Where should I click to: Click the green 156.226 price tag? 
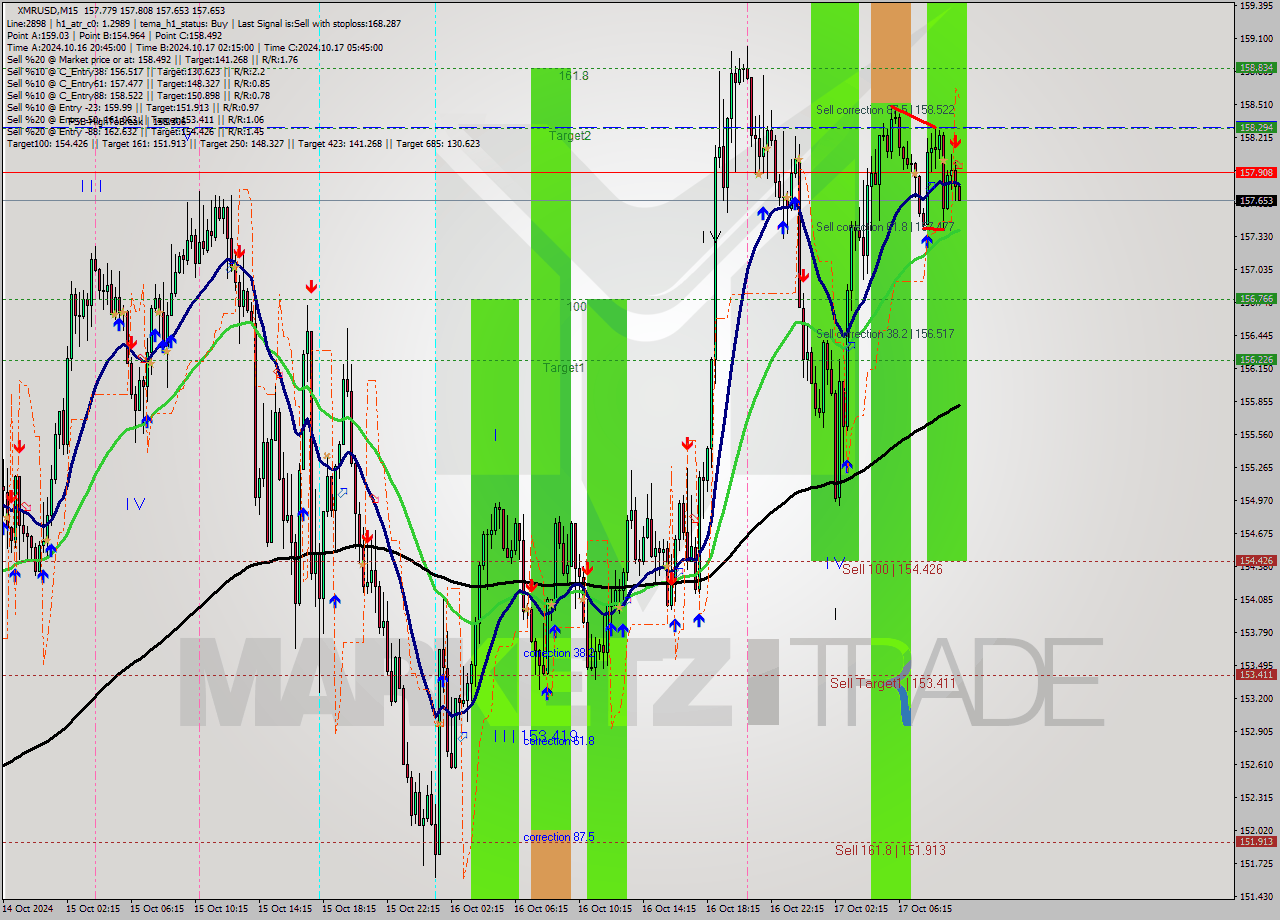[x=1256, y=359]
